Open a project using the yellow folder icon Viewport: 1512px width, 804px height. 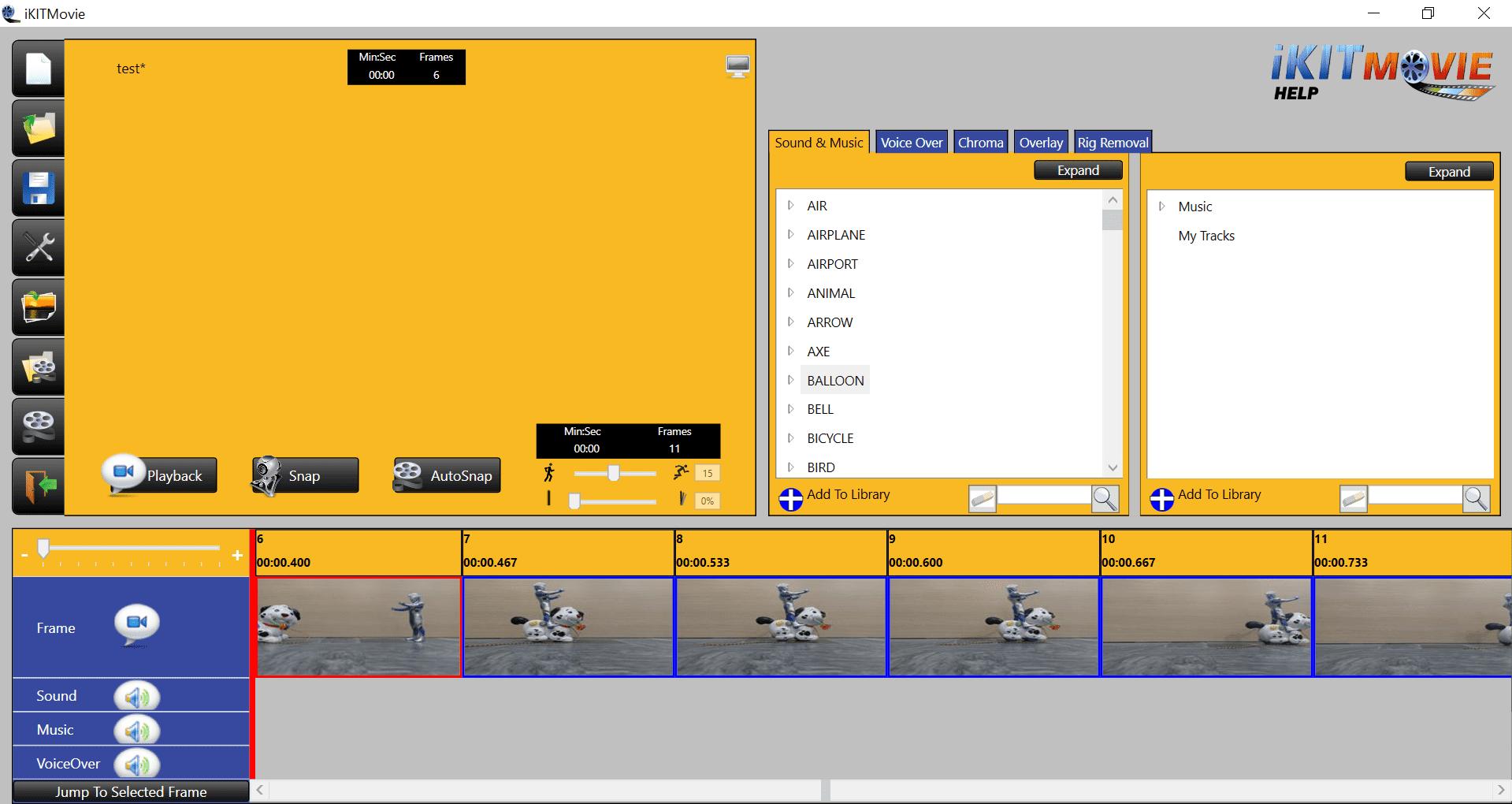pyautogui.click(x=38, y=128)
